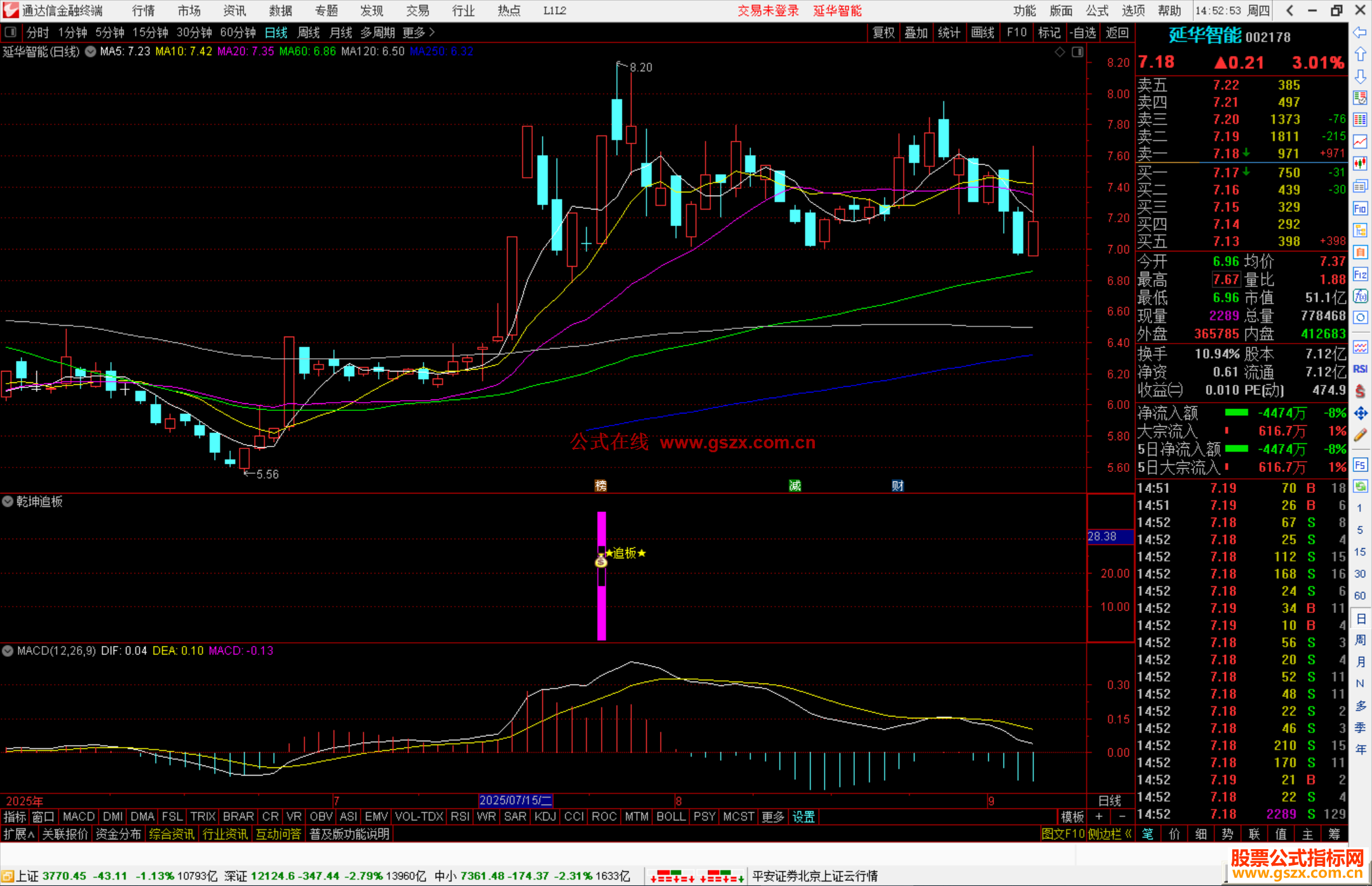Switch to the 分时 intraday tab
Viewport: 1372px width, 886px height.
(37, 32)
